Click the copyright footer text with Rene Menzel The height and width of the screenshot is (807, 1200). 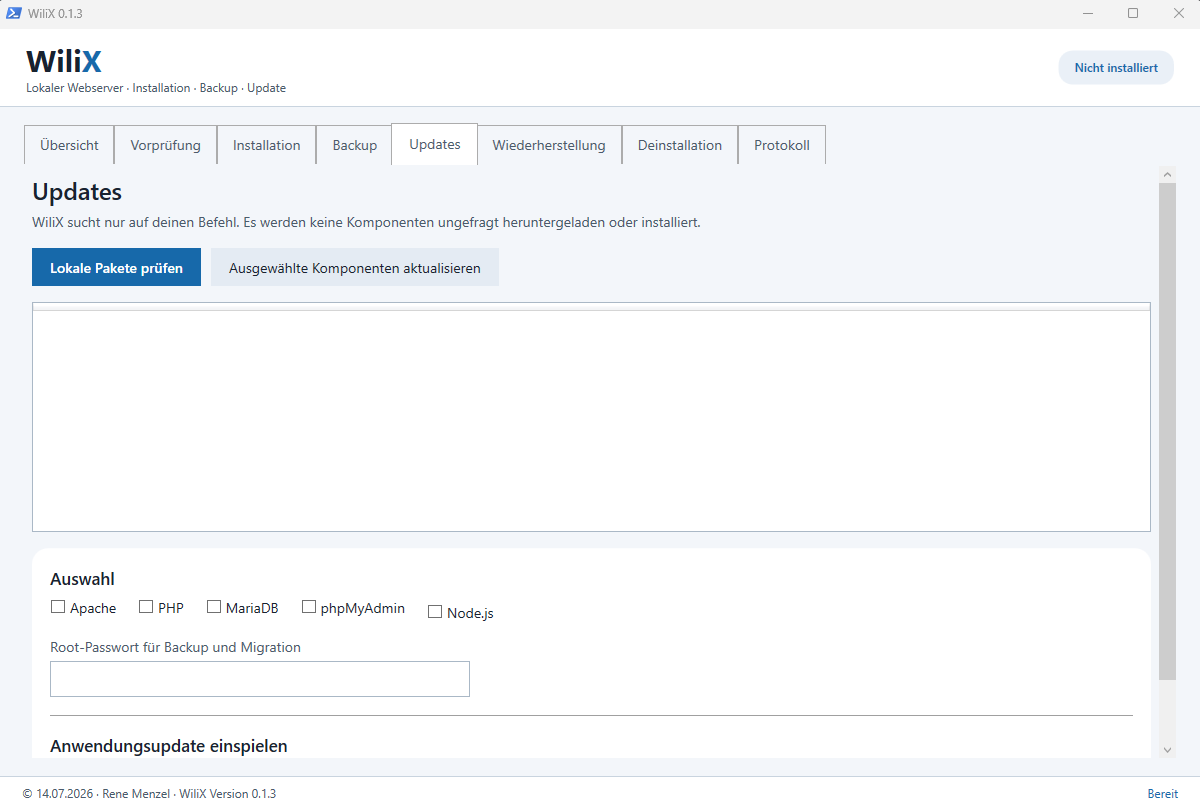[x=149, y=793]
